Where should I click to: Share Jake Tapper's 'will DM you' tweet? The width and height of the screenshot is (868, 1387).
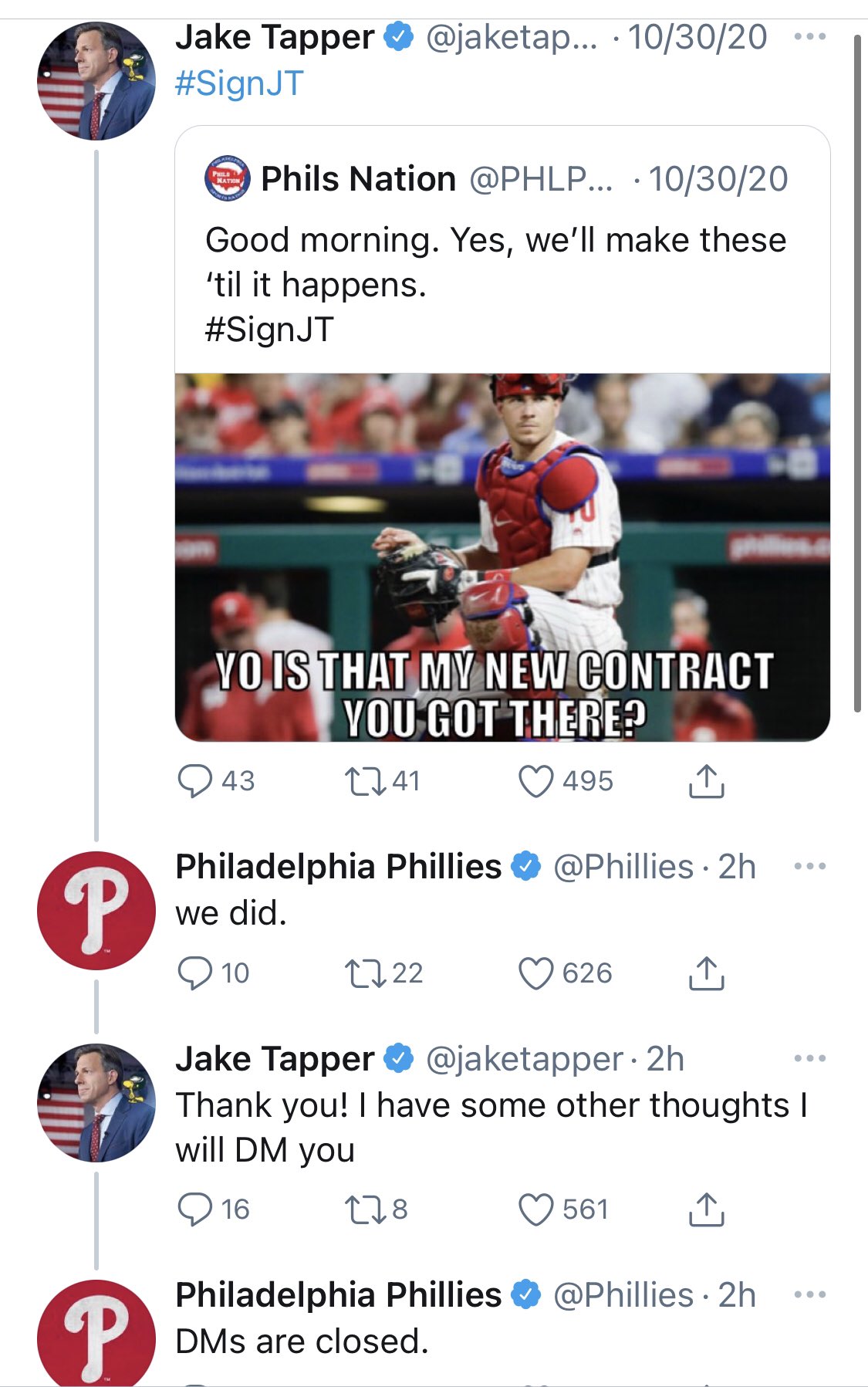tap(706, 1209)
